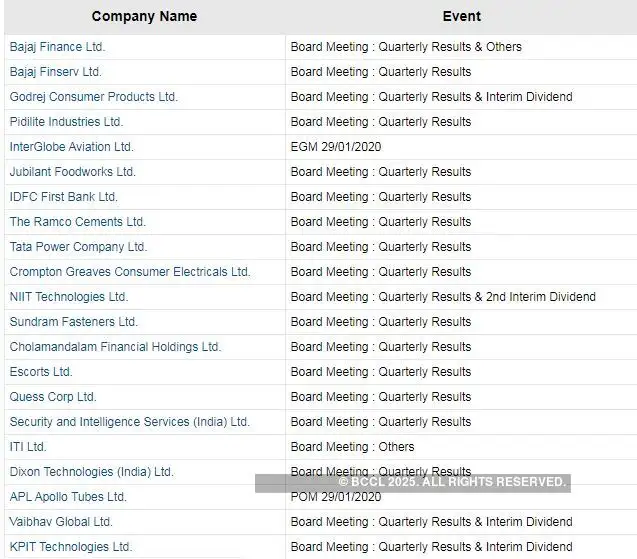Open the NIIT Technologies Ltd. link

coord(69,297)
